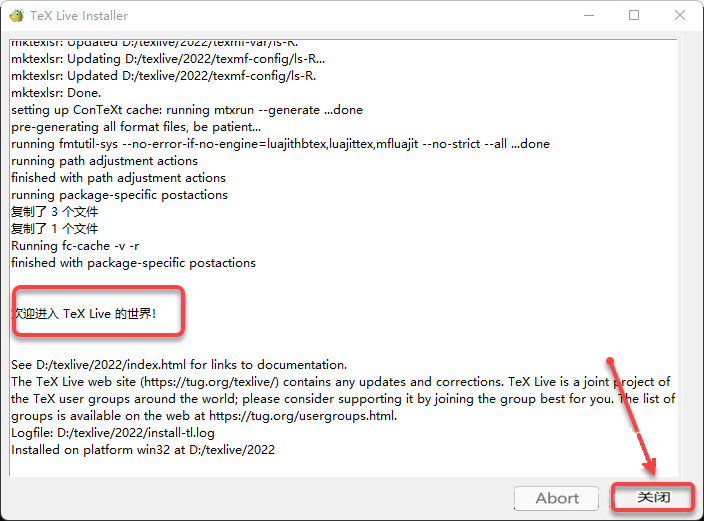
Task: Click the '复制了 3 个文件' log line
Action: (x=55, y=212)
